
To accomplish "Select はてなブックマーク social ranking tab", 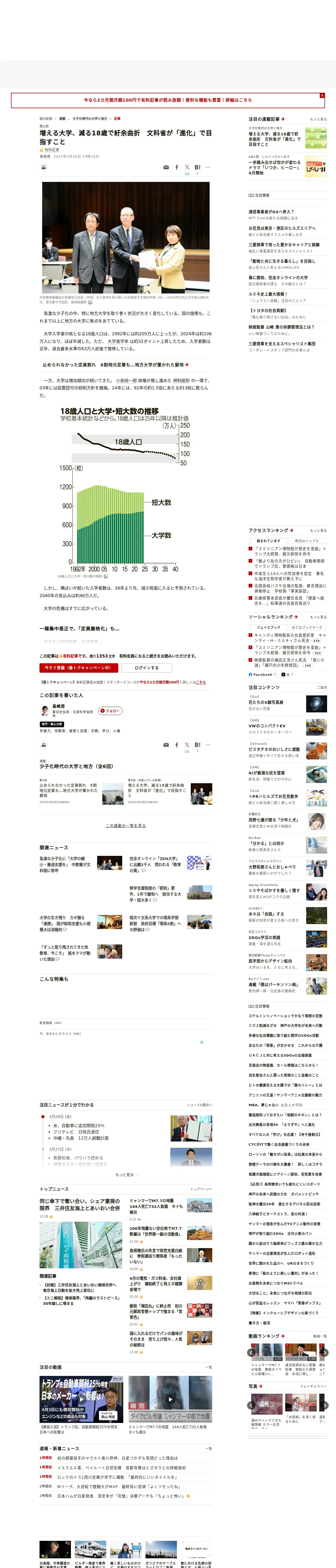I will [x=307, y=627].
